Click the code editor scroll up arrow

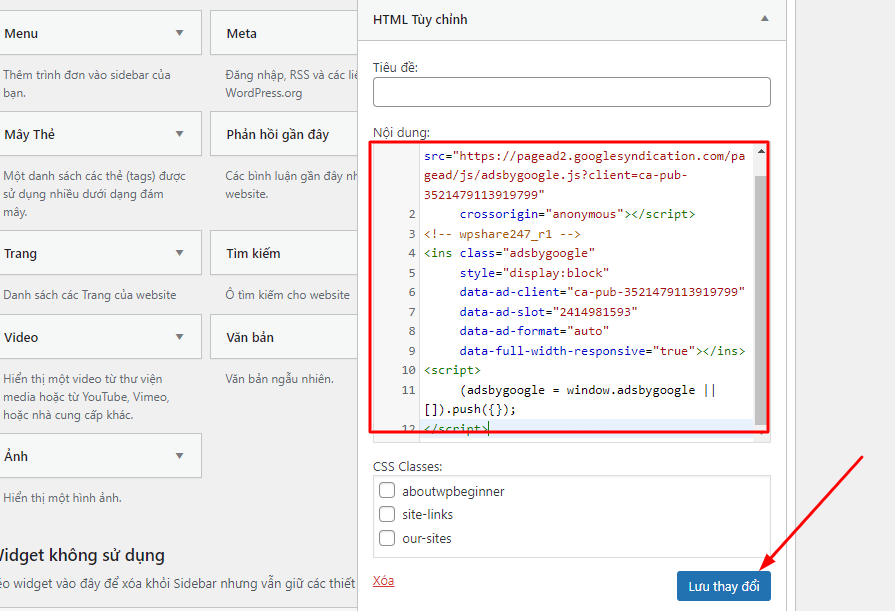coord(761,152)
